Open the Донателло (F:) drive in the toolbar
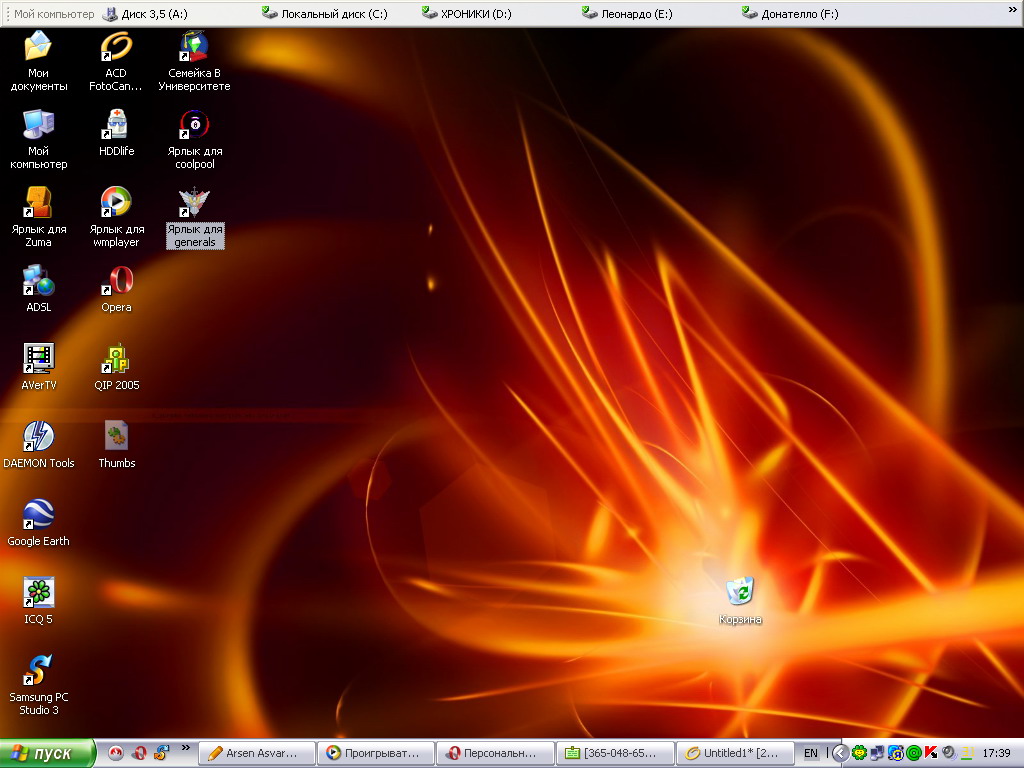This screenshot has height=768, width=1024. (x=790, y=14)
